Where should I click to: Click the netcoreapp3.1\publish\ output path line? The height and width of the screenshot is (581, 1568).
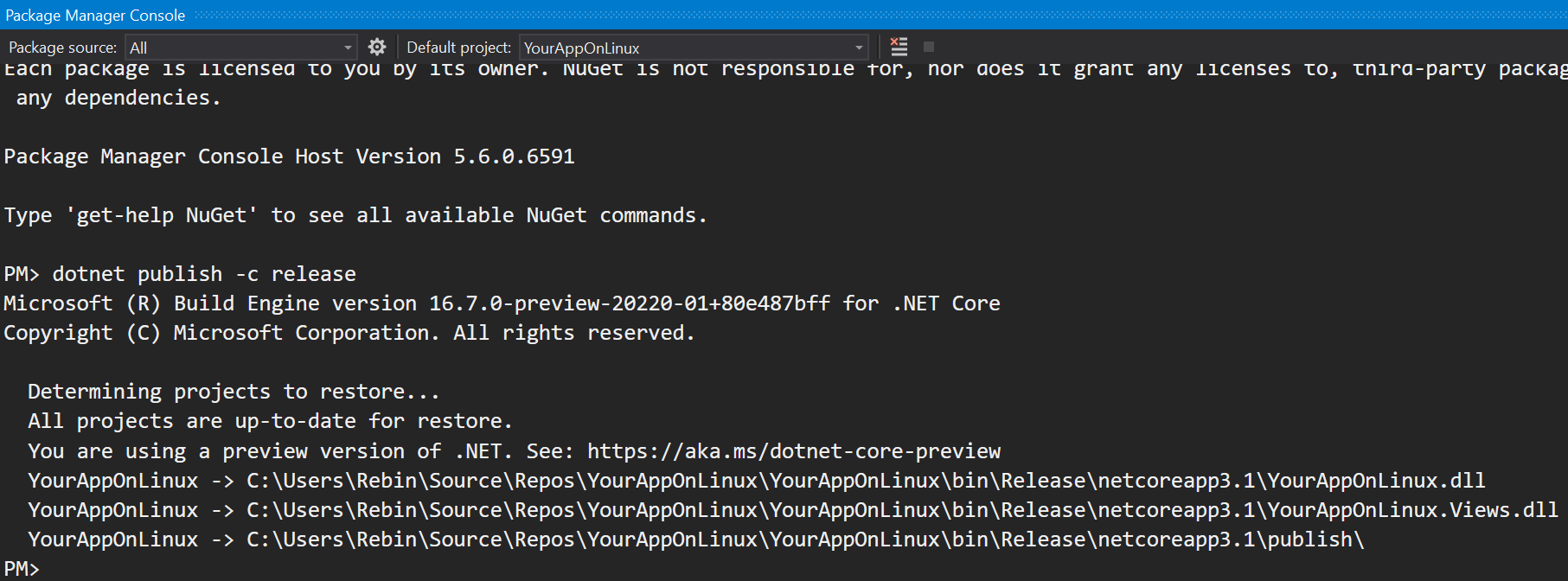point(695,539)
